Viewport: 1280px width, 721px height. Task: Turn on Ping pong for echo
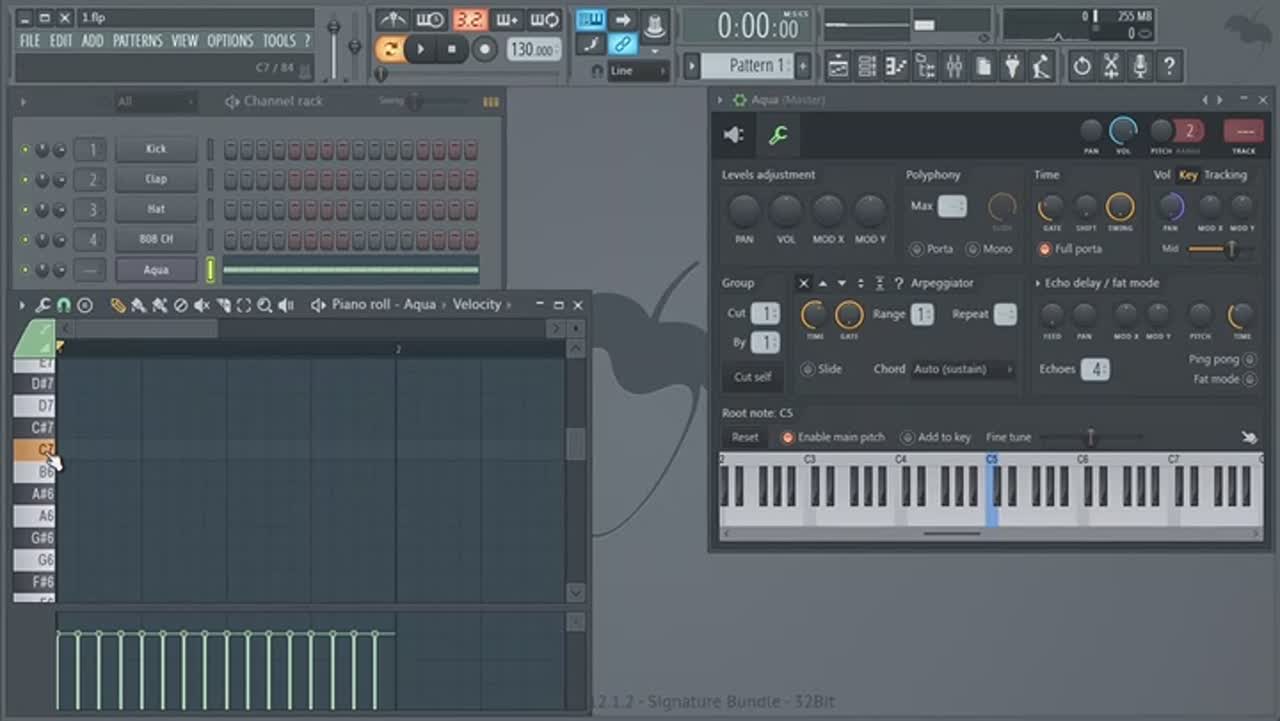1249,359
